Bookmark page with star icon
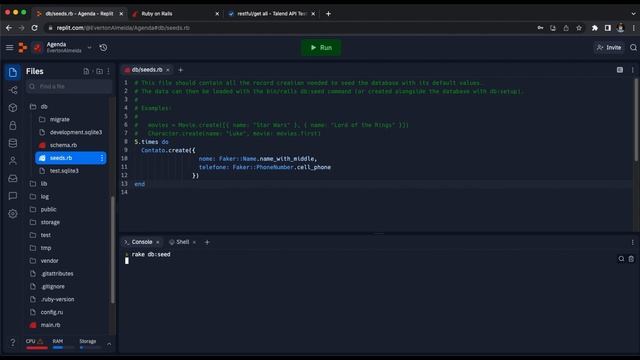This screenshot has height=360, width=640. coord(579,28)
